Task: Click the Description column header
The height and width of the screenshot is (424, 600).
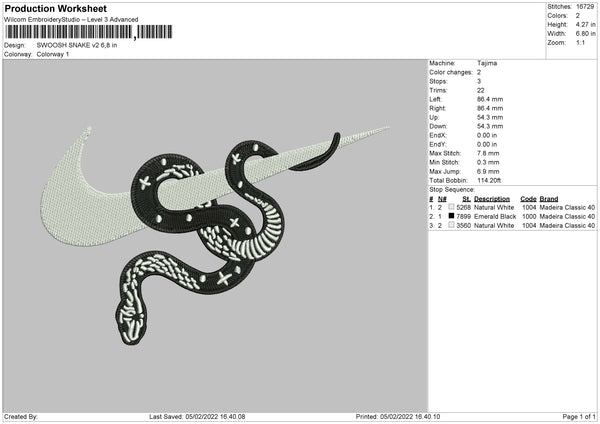Action: pos(492,199)
